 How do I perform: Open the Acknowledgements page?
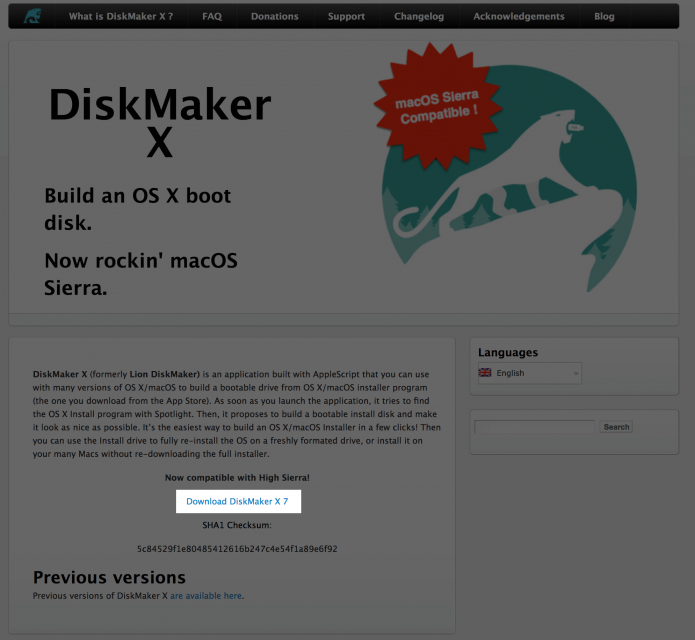[519, 16]
